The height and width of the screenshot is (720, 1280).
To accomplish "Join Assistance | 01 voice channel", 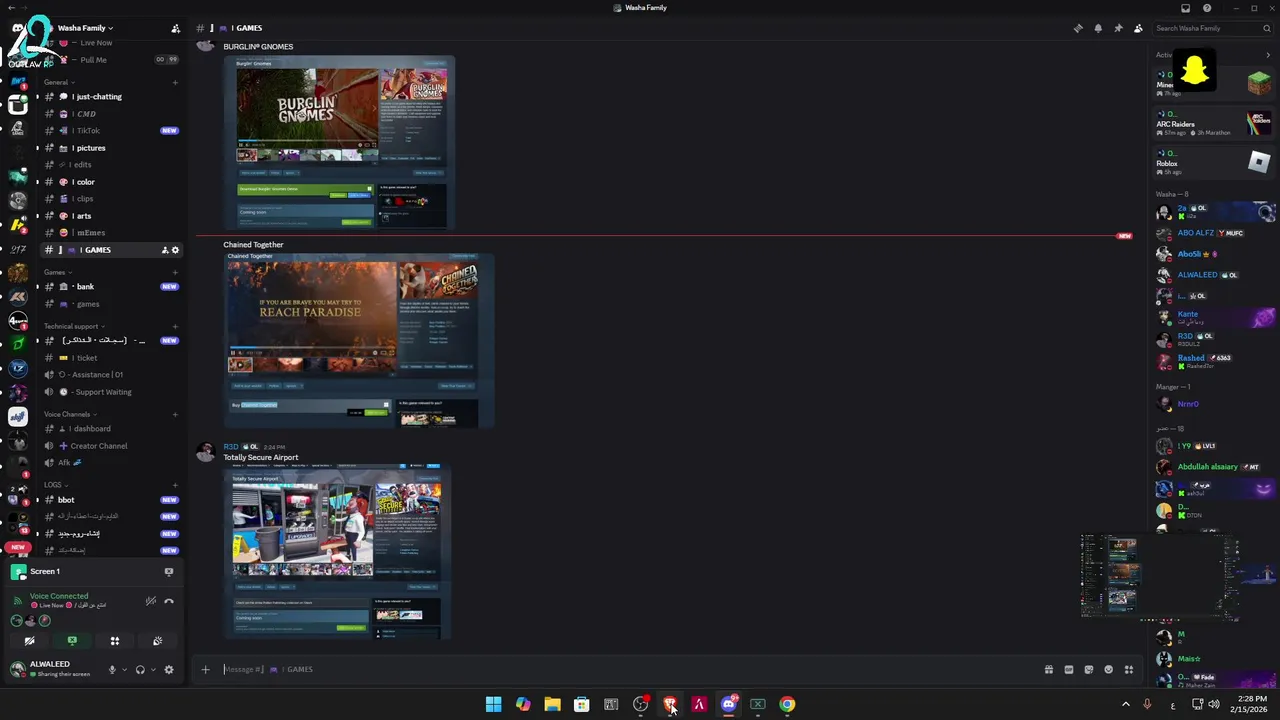I will point(110,375).
